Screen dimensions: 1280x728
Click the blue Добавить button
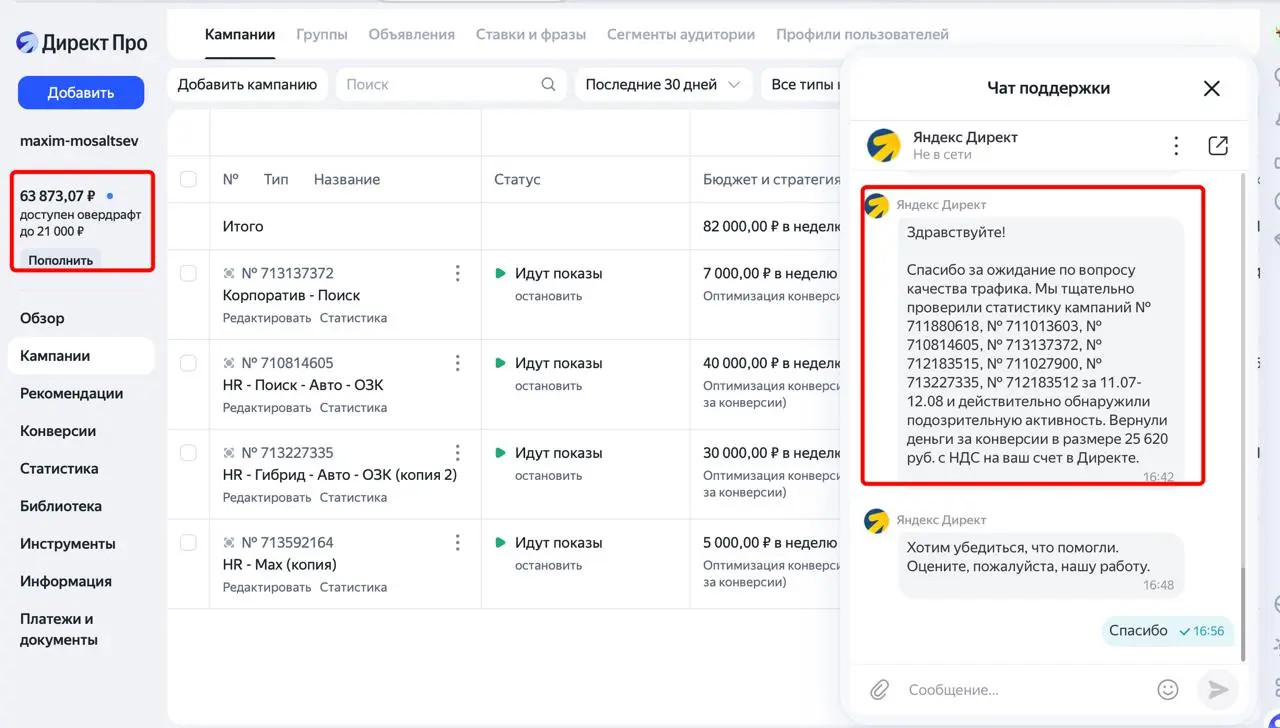[x=81, y=93]
